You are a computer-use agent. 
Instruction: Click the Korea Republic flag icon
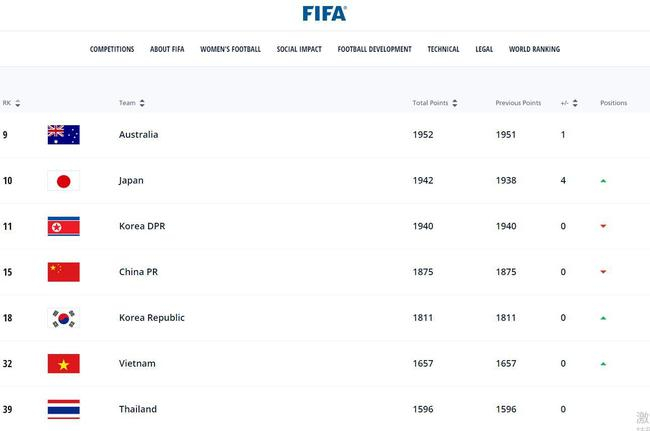pyautogui.click(x=63, y=318)
